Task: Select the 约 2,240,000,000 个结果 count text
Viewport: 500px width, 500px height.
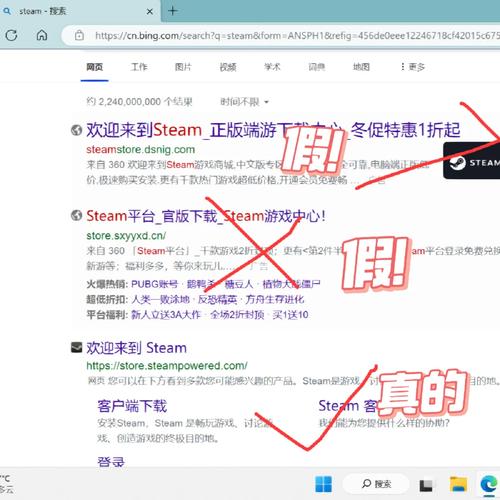Action: tap(139, 102)
